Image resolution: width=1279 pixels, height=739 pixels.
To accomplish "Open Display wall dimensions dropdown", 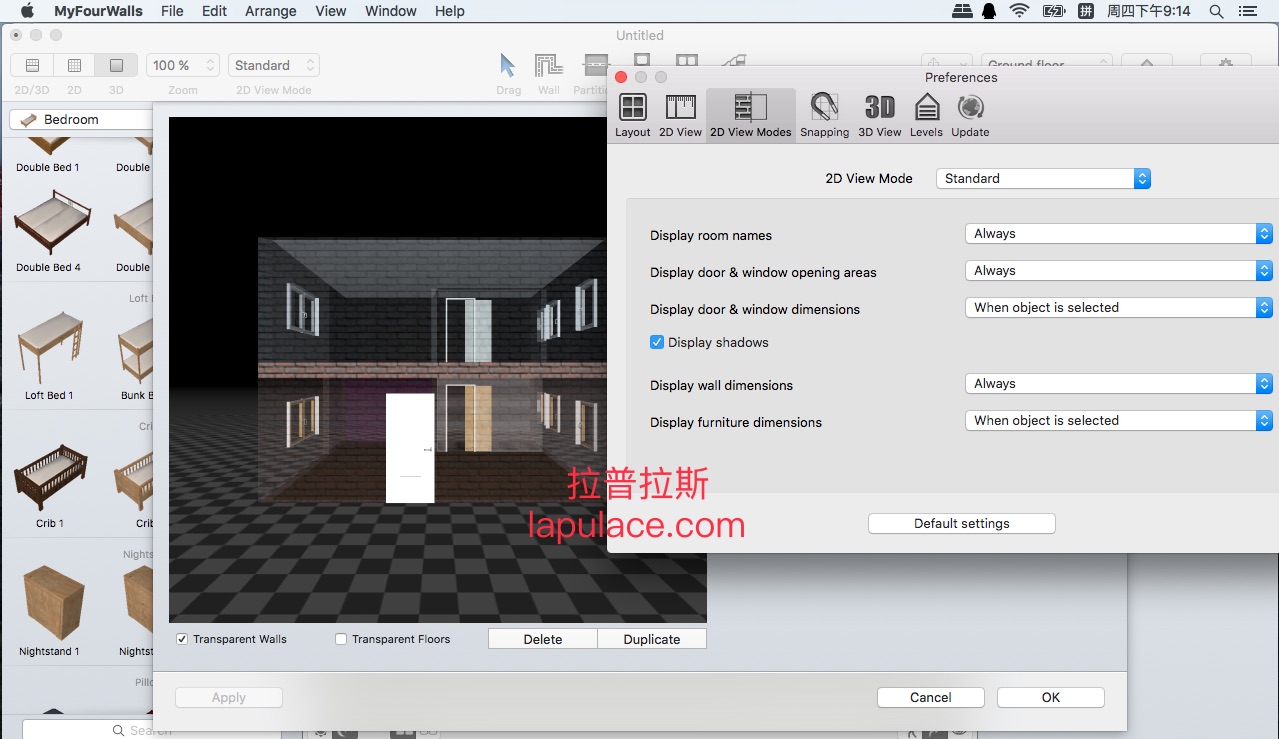I will coord(1118,384).
